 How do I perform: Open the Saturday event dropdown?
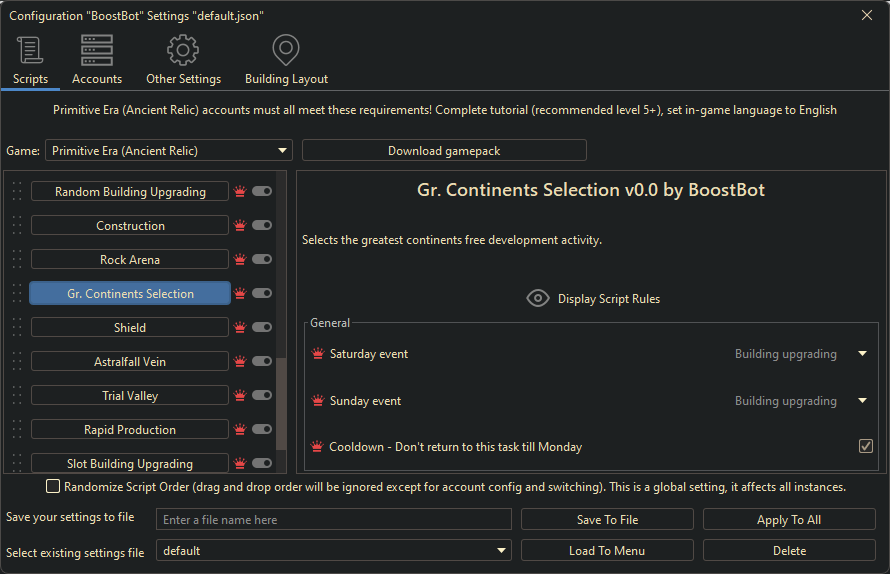862,354
